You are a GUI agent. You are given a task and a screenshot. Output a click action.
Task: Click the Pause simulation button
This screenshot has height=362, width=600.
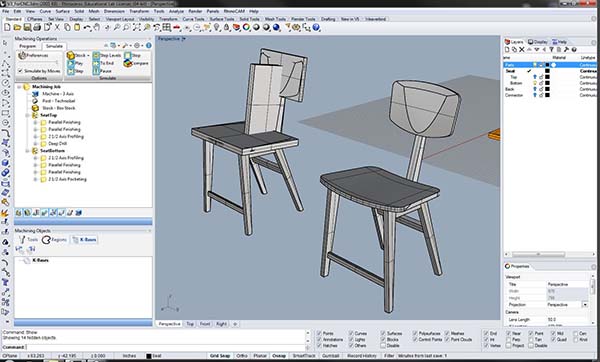pos(102,71)
